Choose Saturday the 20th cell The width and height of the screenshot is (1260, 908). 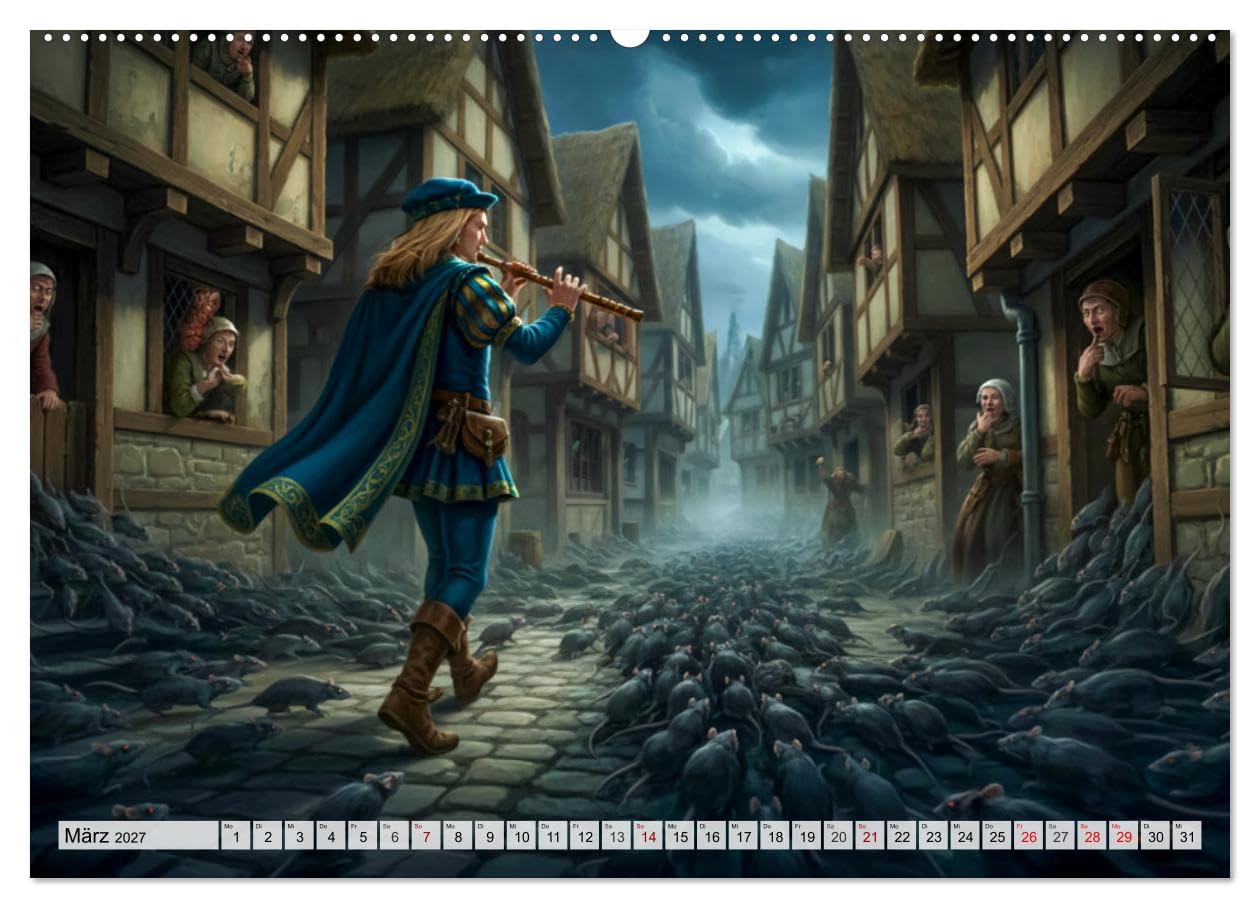click(837, 836)
